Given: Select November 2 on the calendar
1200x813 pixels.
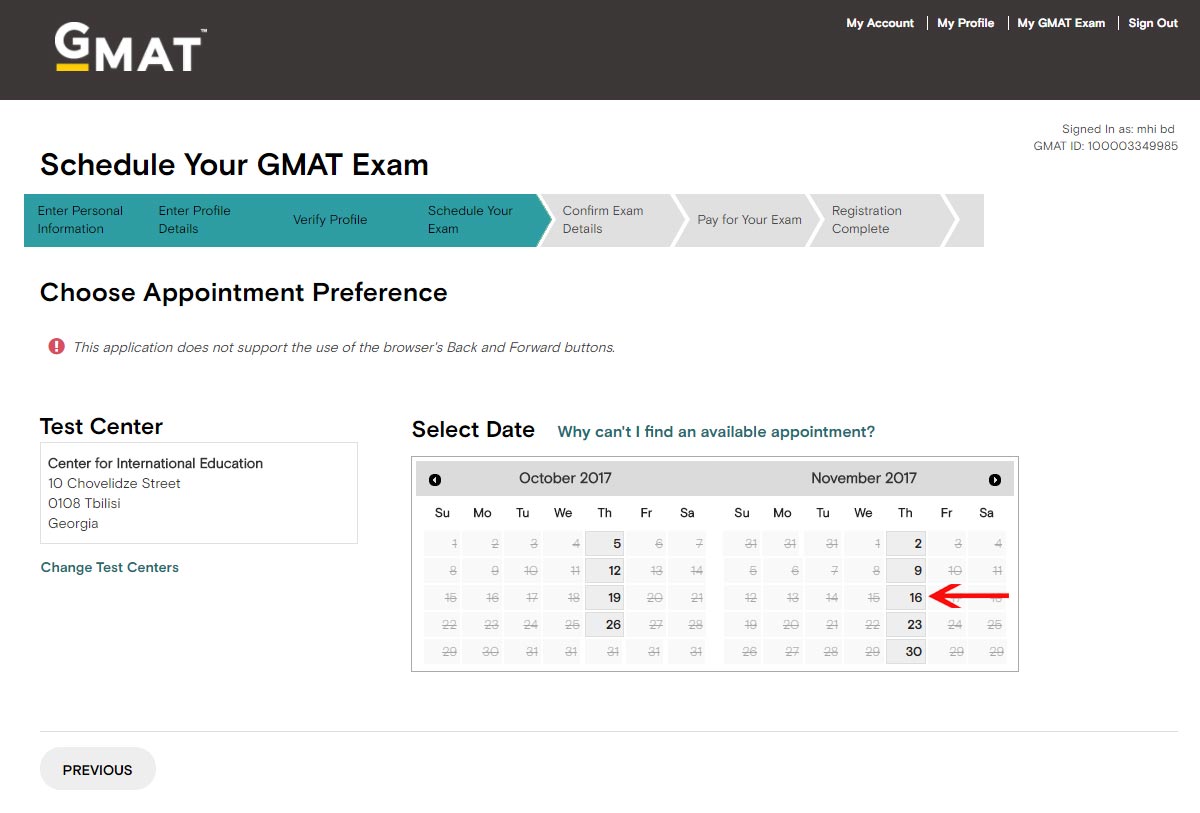Looking at the screenshot, I should click(905, 543).
